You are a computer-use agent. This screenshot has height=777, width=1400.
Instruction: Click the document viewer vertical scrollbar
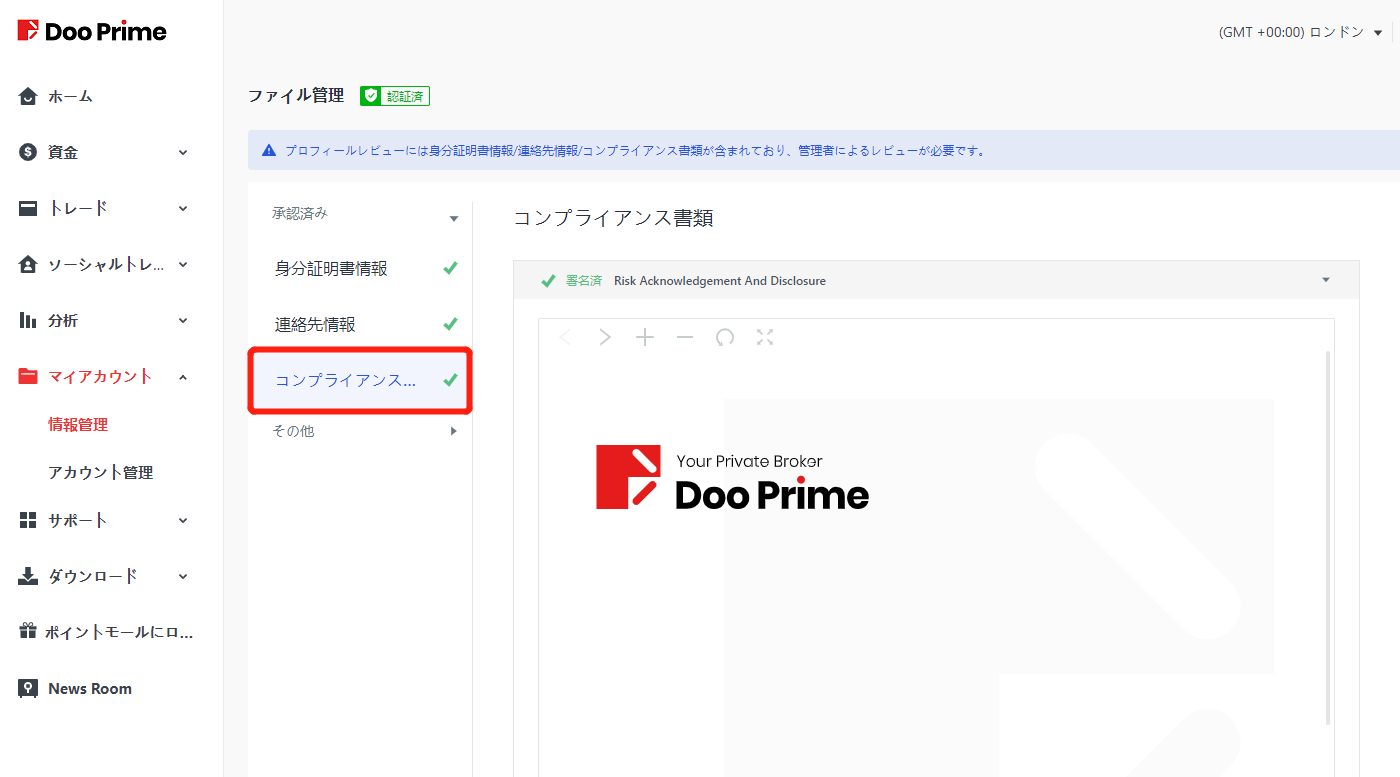1328,537
